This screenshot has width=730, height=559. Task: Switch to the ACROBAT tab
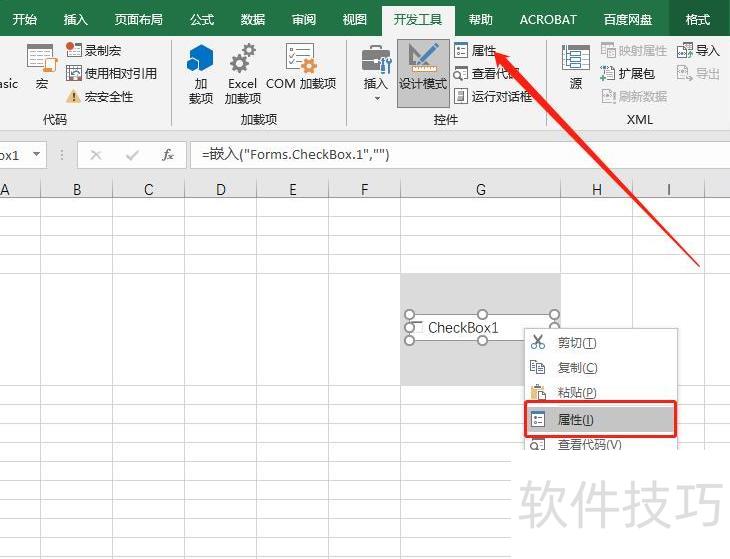coord(548,20)
